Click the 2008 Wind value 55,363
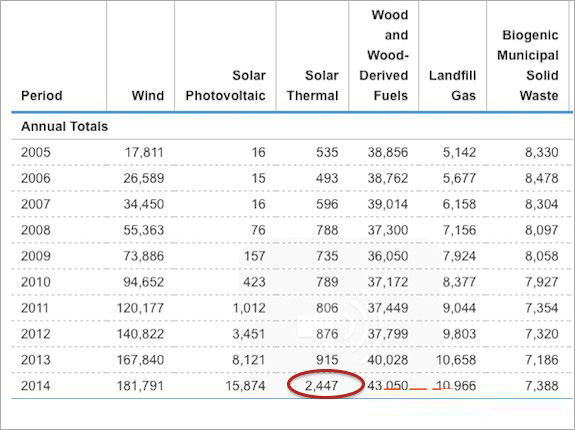 [x=144, y=230]
